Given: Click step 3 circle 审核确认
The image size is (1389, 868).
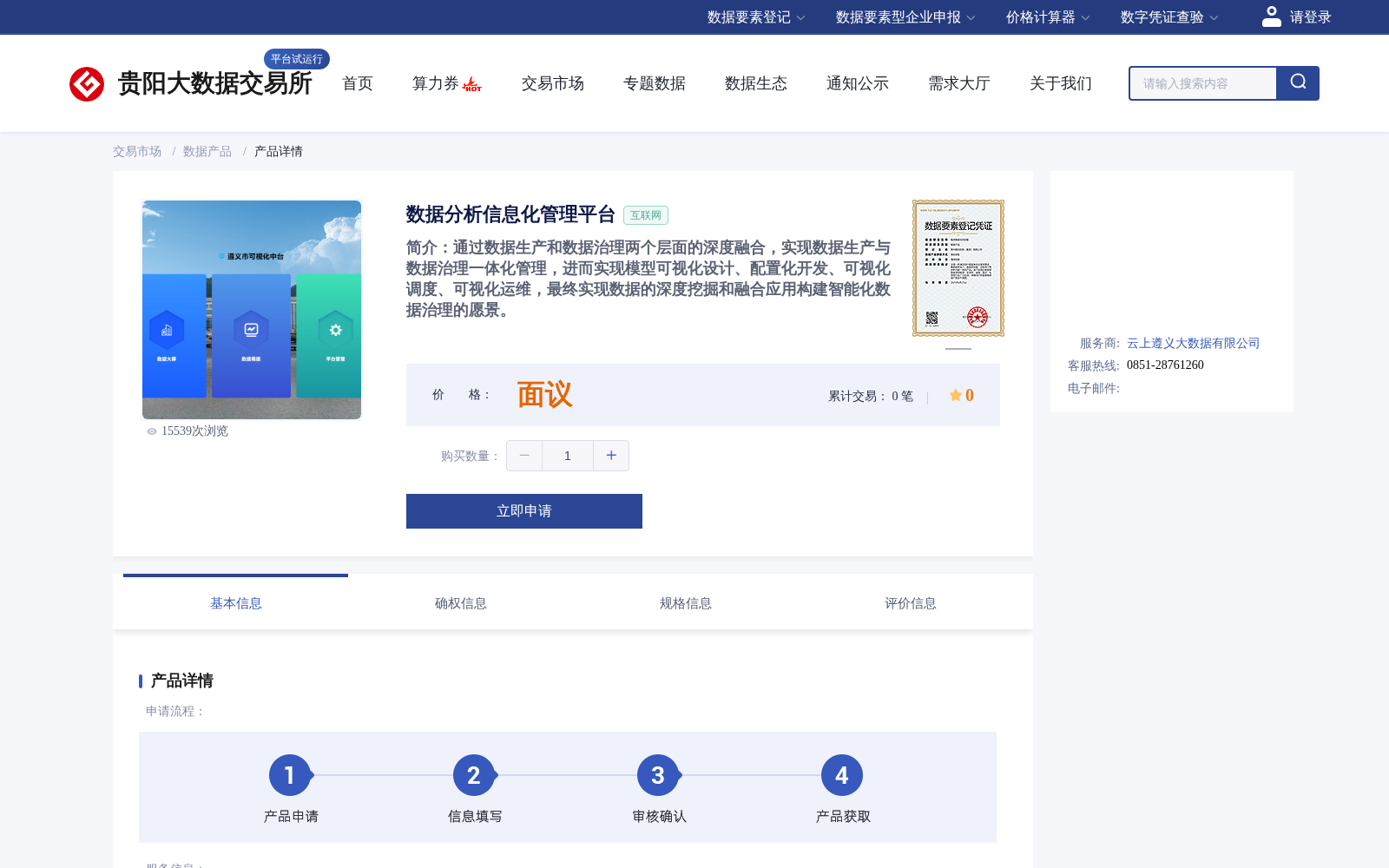Looking at the screenshot, I should pyautogui.click(x=658, y=775).
